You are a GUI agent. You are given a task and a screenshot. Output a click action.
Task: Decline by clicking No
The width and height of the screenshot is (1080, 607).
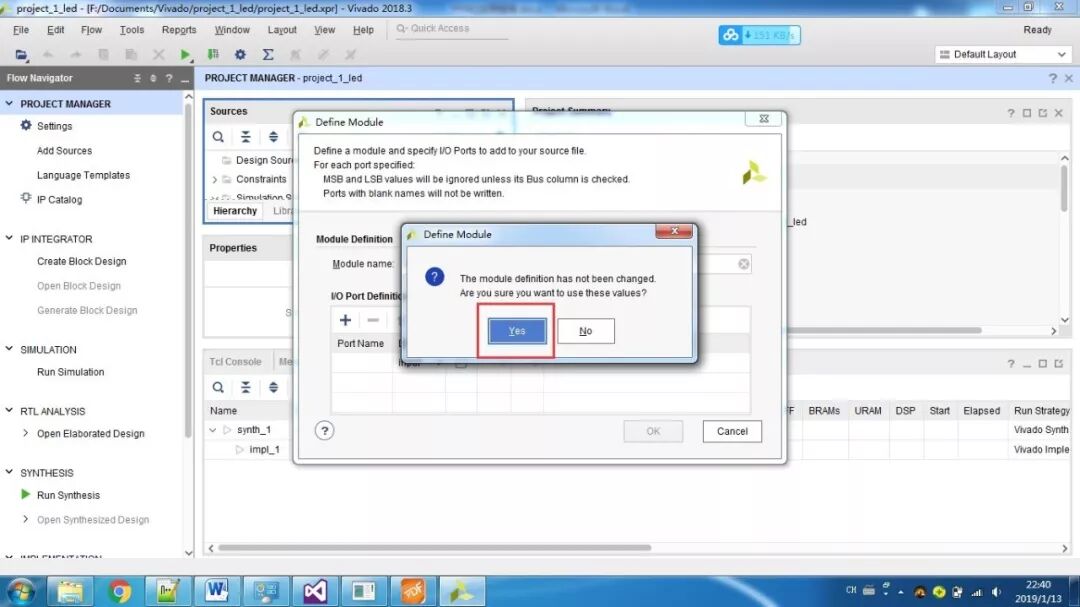[x=585, y=331]
